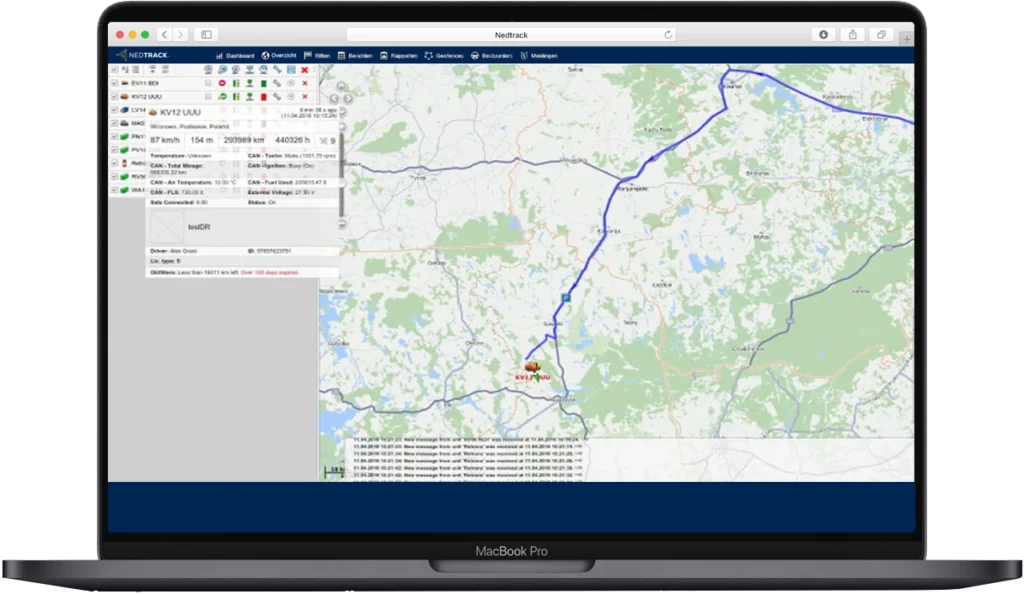Open the Geofences section

point(443,55)
